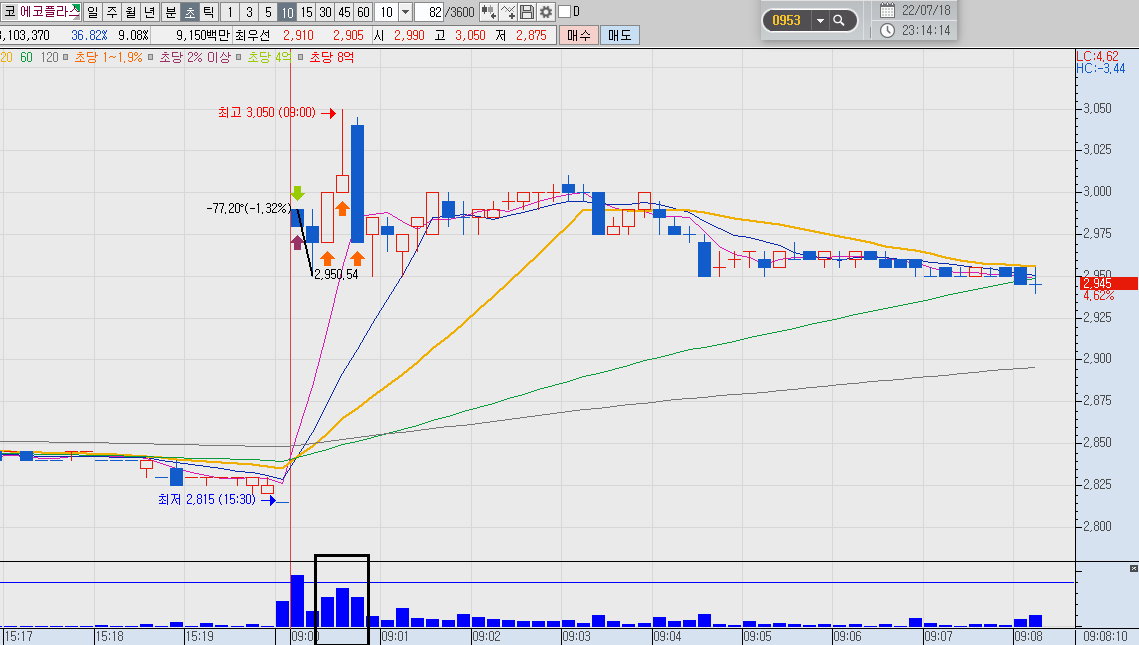Click the highlighted 10 interval button
This screenshot has height=645, width=1139.
(x=288, y=12)
